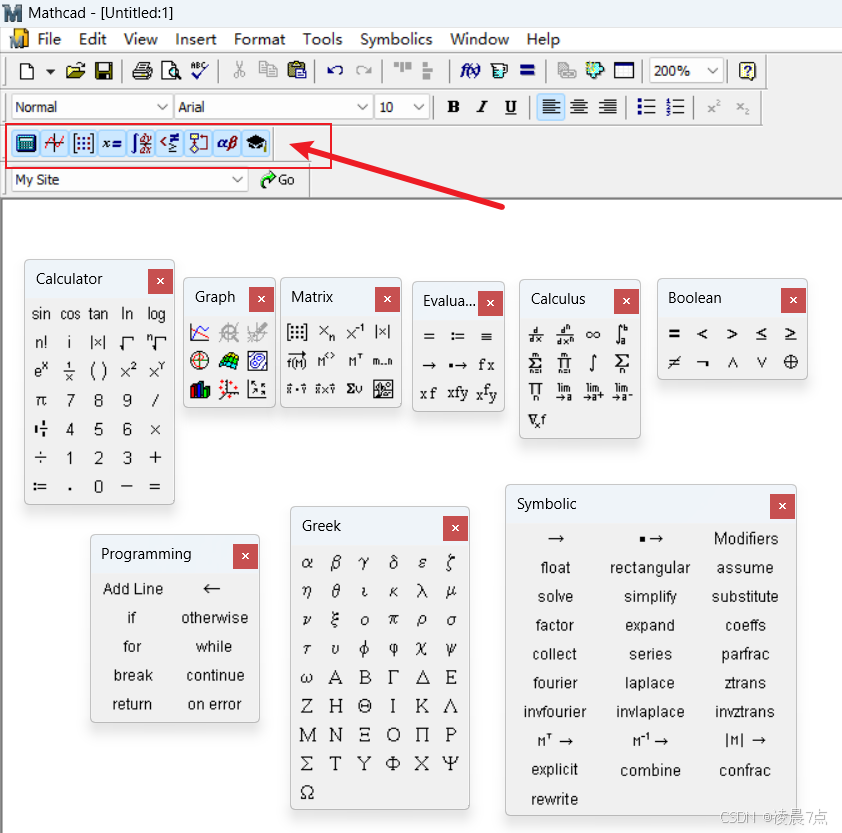Click the Undo icon
This screenshot has width=842, height=833.
click(x=335, y=71)
